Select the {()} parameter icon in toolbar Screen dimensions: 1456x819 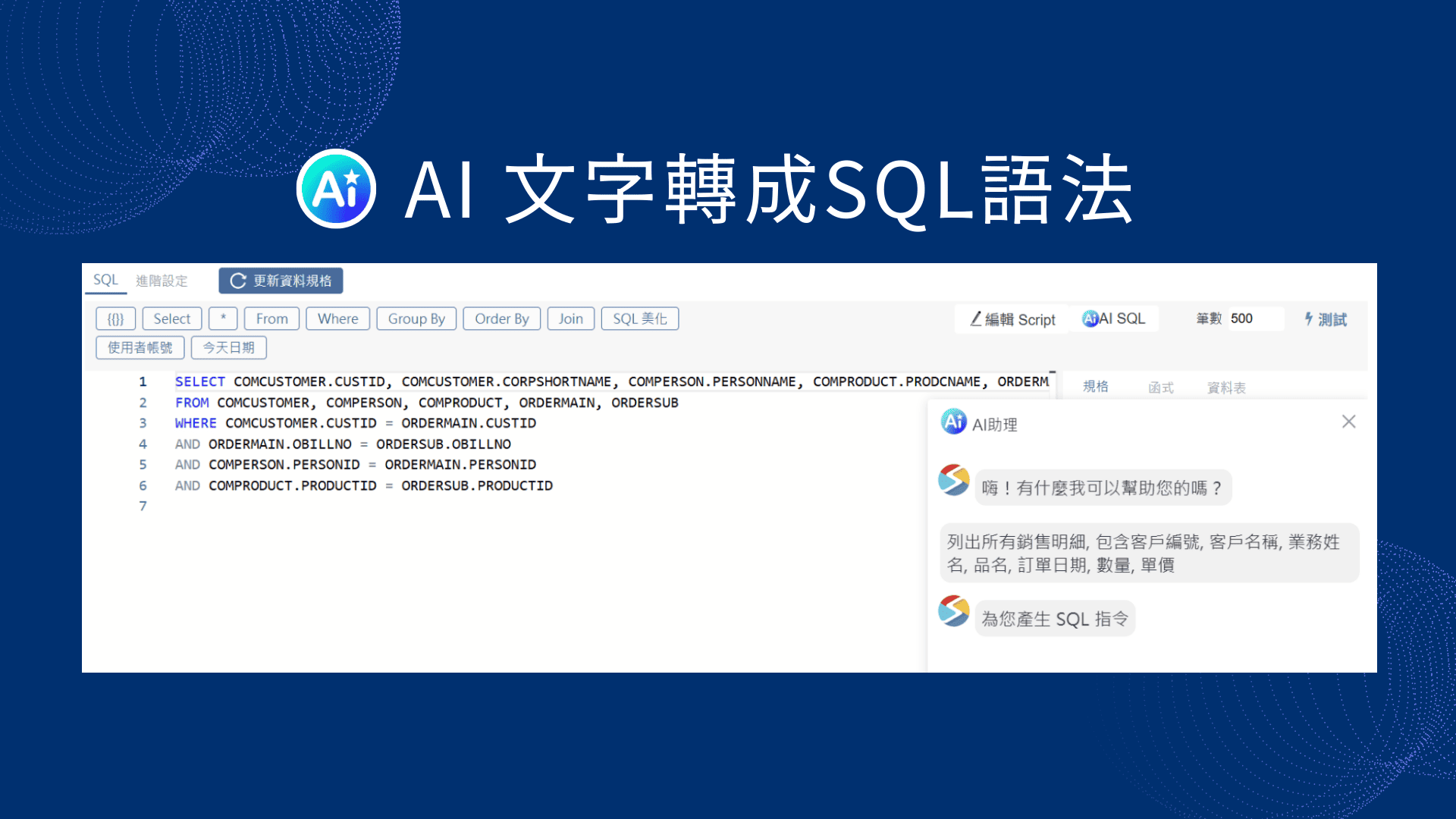coord(115,318)
